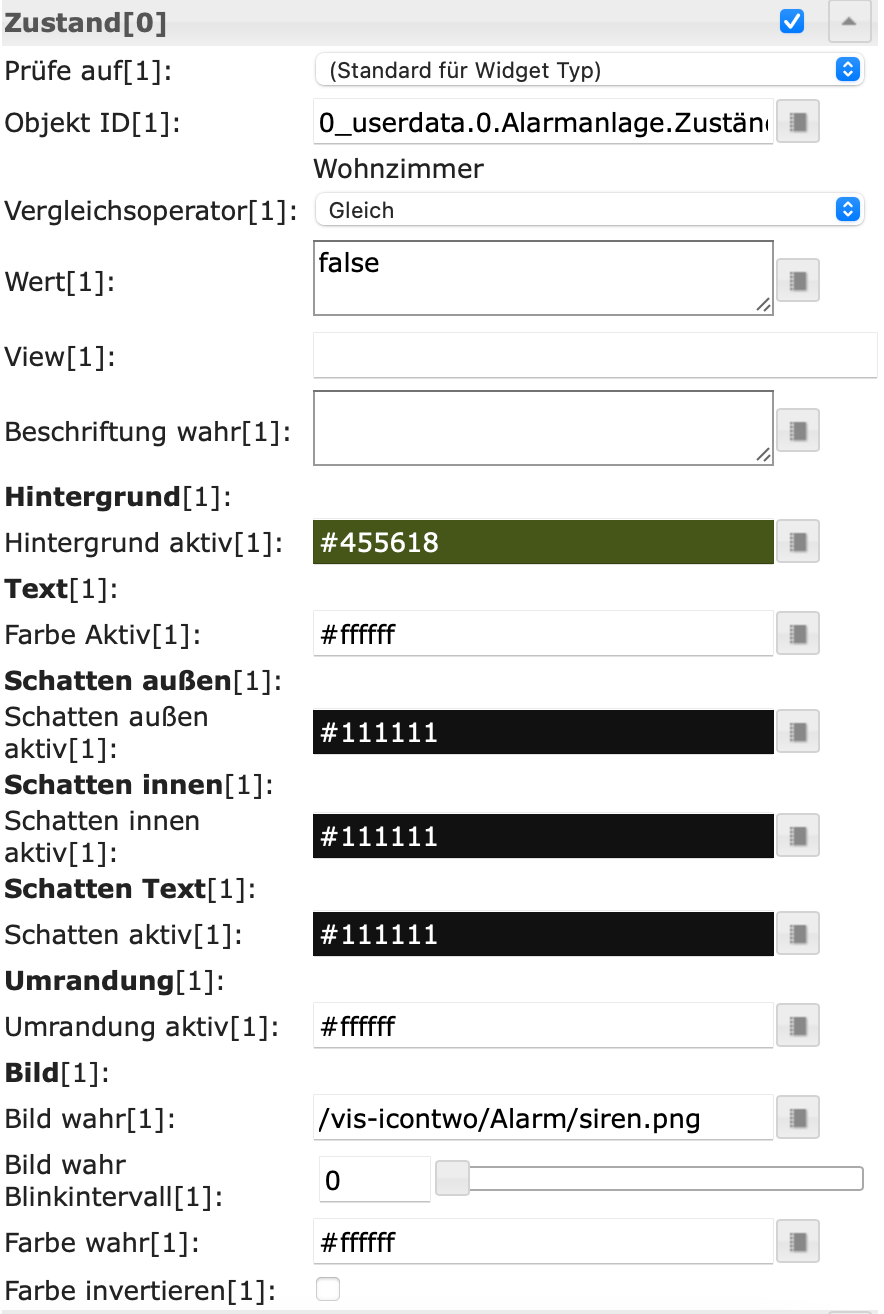Click the Bild wahr Blinkintervall slider handle
Viewport: 884px width, 1314px height.
(452, 1178)
